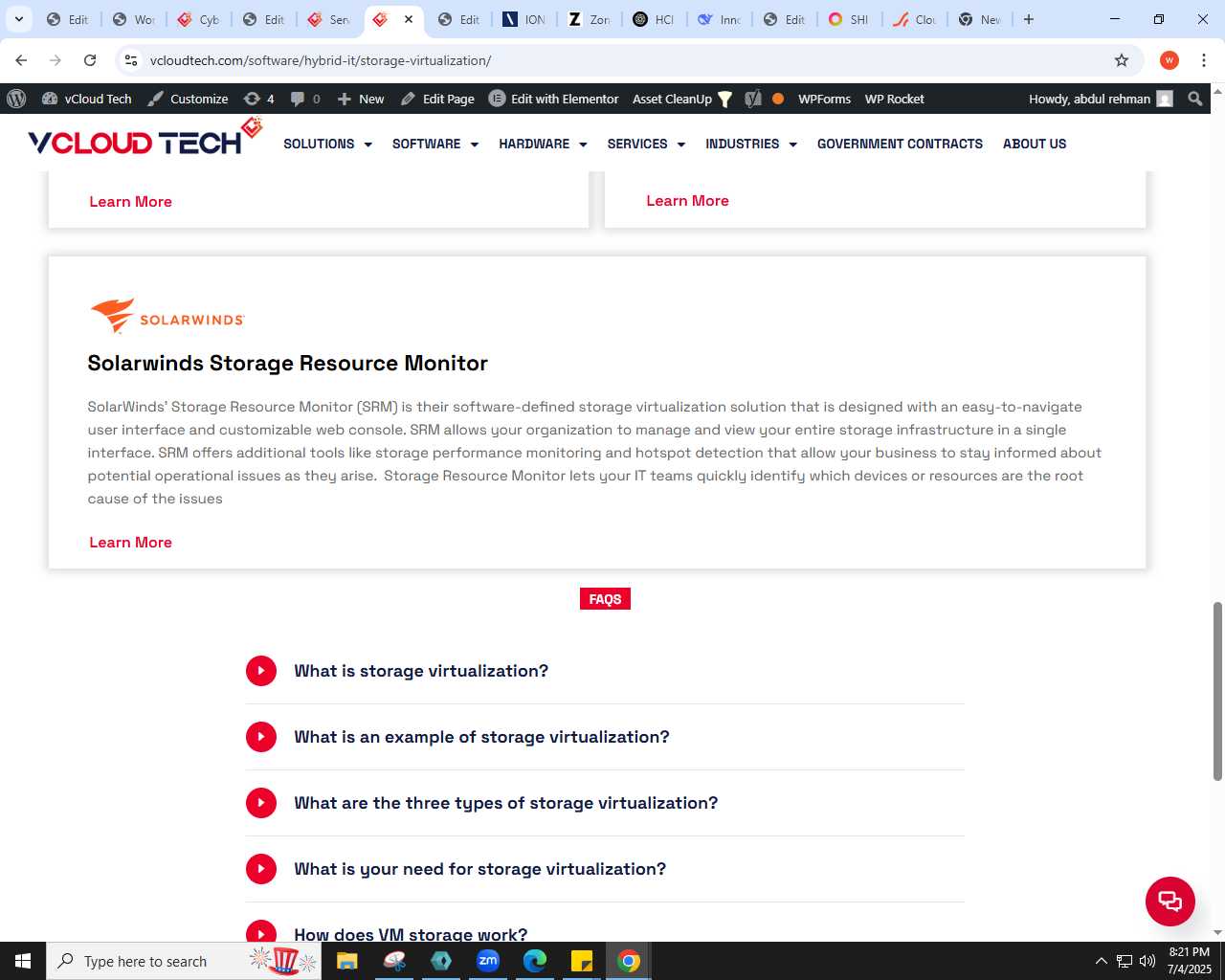Switch to the SHI browser tab
Screen dimensions: 1225x980
(850, 19)
